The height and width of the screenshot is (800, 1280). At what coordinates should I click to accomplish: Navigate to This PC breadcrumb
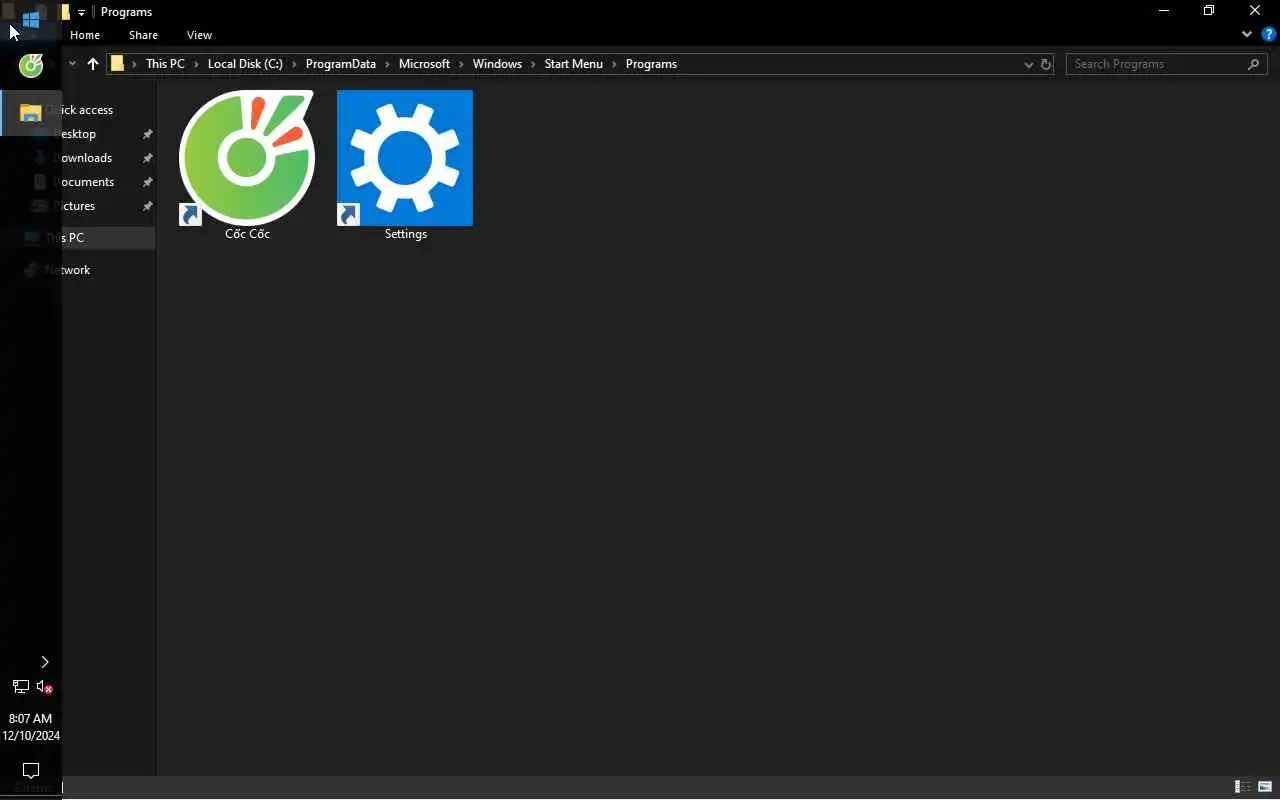coord(165,64)
